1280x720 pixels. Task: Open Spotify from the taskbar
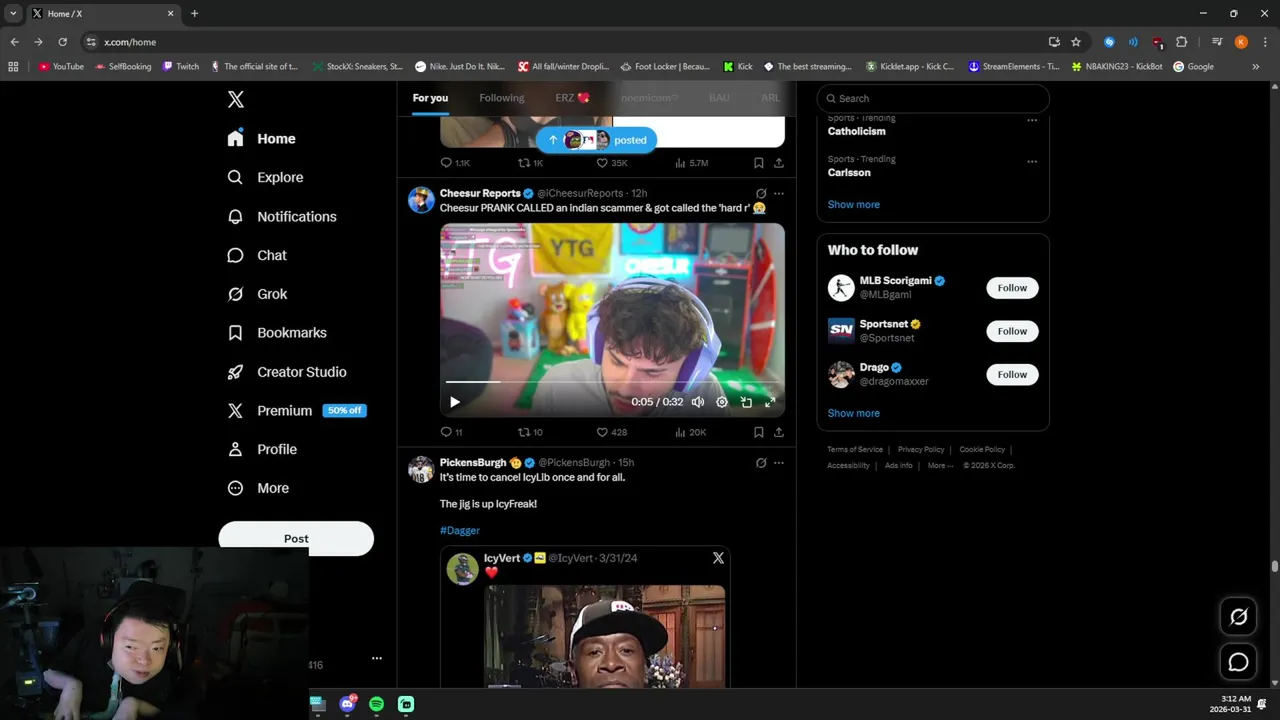(376, 704)
